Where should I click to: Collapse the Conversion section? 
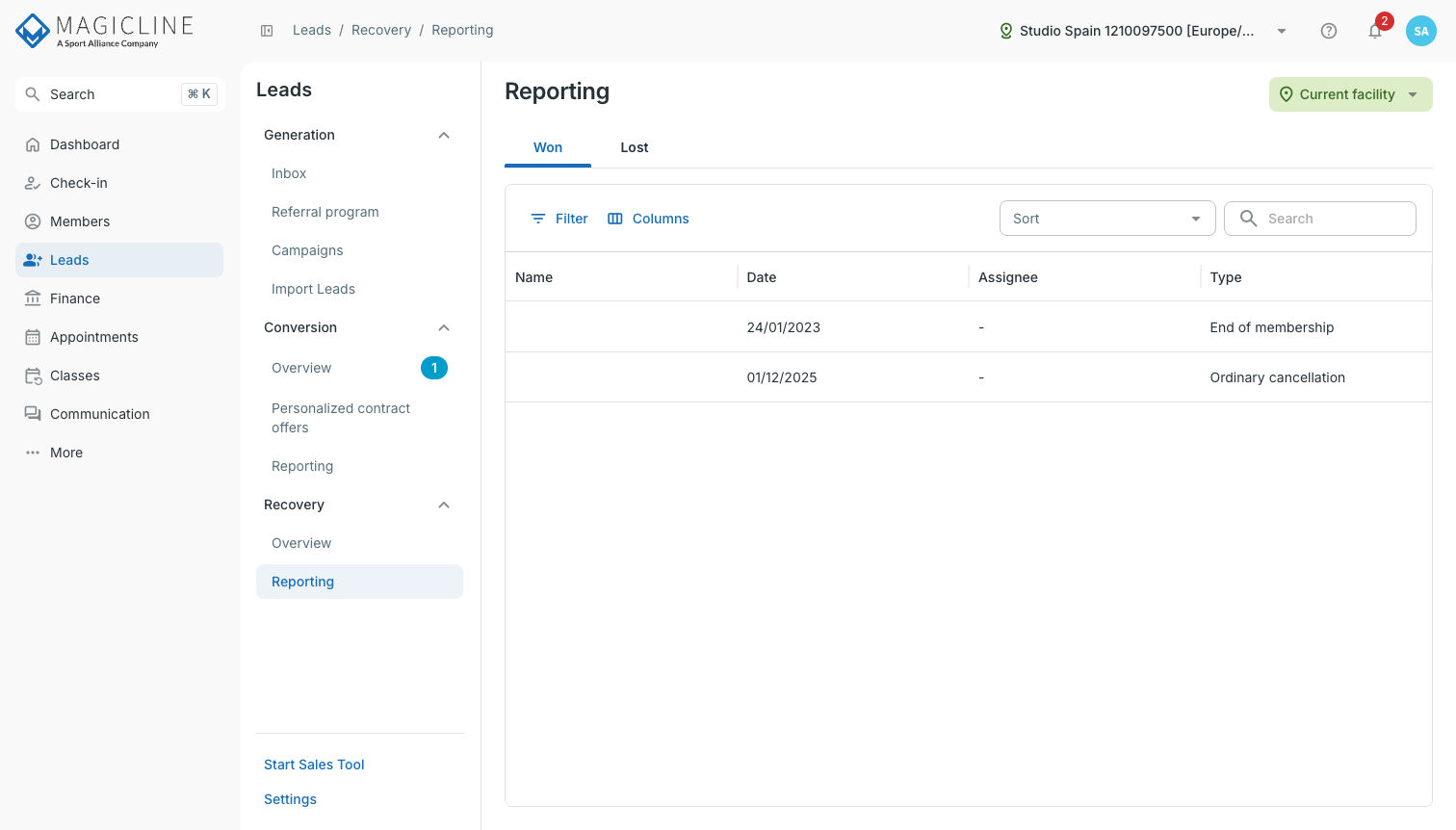(x=444, y=327)
